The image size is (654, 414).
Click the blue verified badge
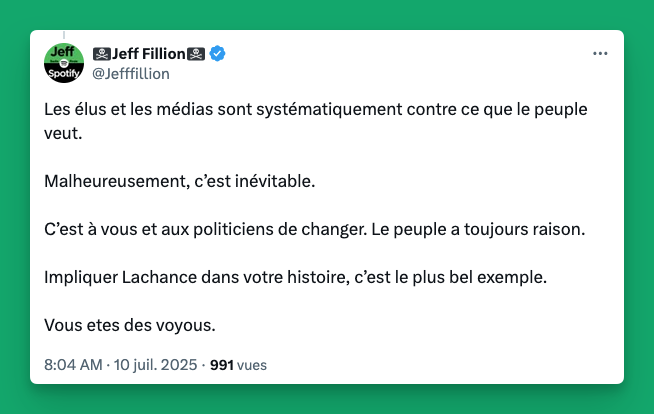(x=217, y=54)
